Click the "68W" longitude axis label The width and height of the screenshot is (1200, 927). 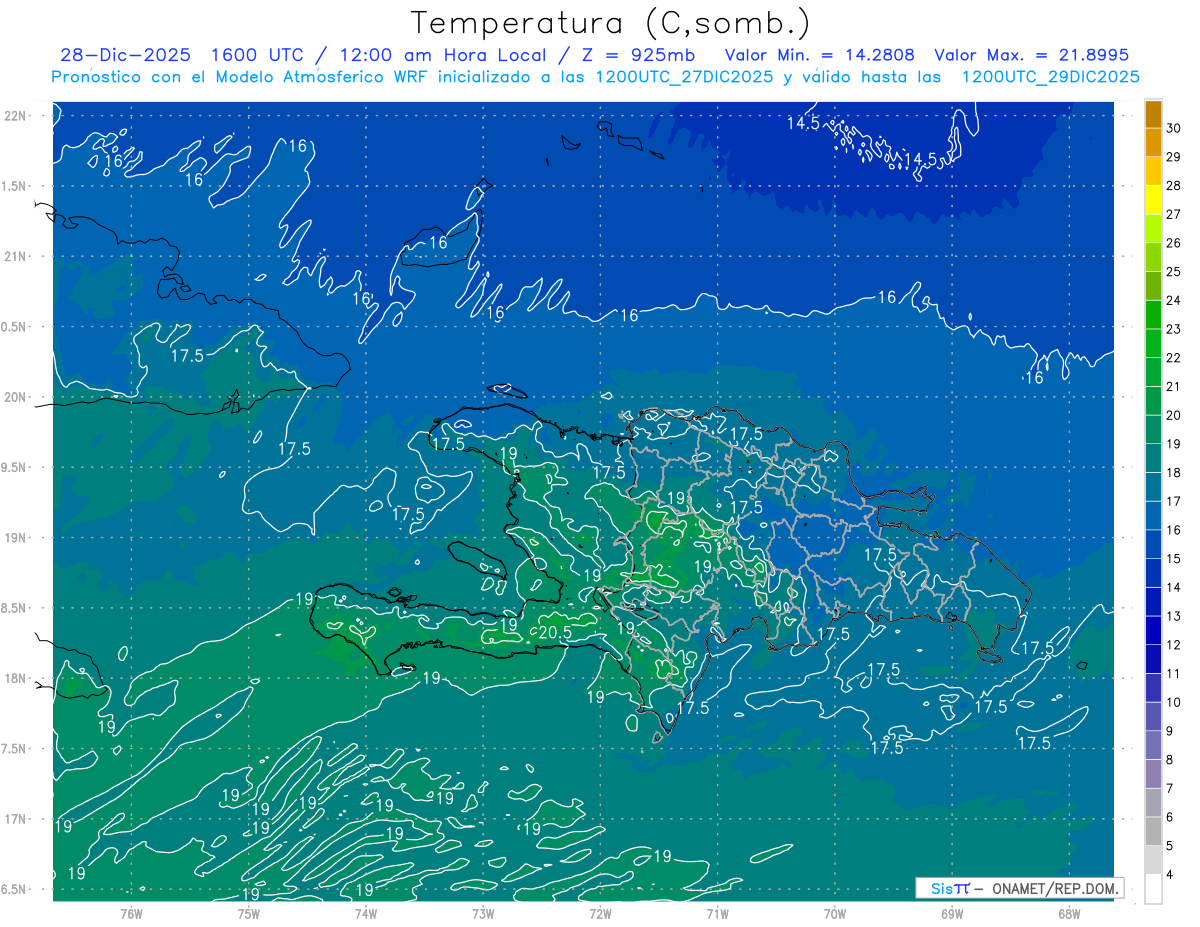coord(1069,914)
